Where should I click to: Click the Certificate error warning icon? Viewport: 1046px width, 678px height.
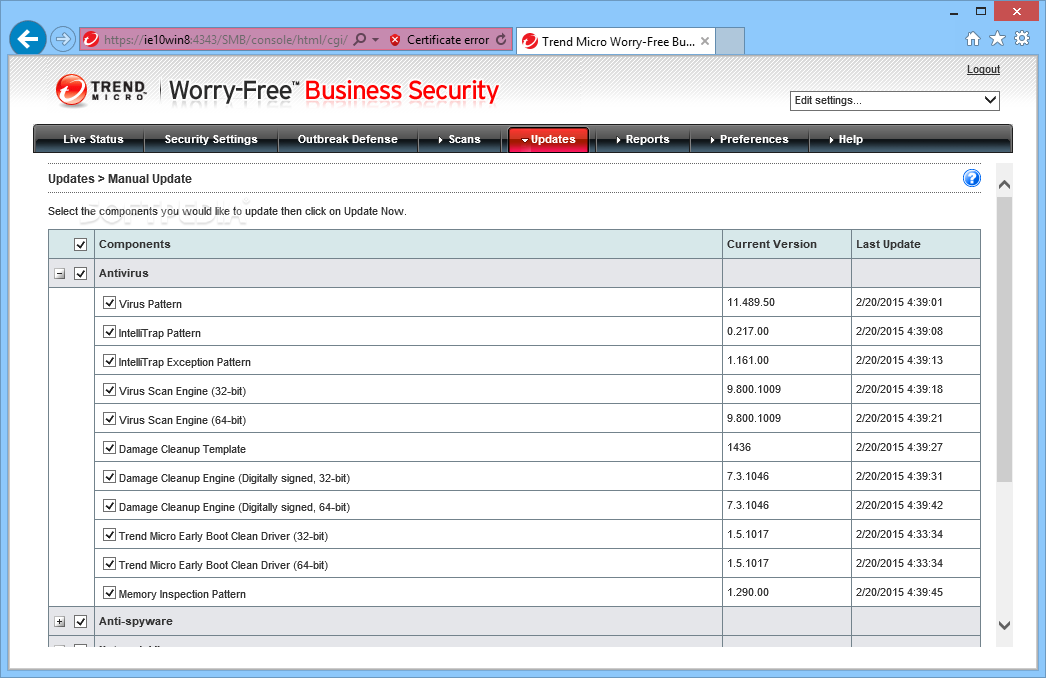pos(395,40)
